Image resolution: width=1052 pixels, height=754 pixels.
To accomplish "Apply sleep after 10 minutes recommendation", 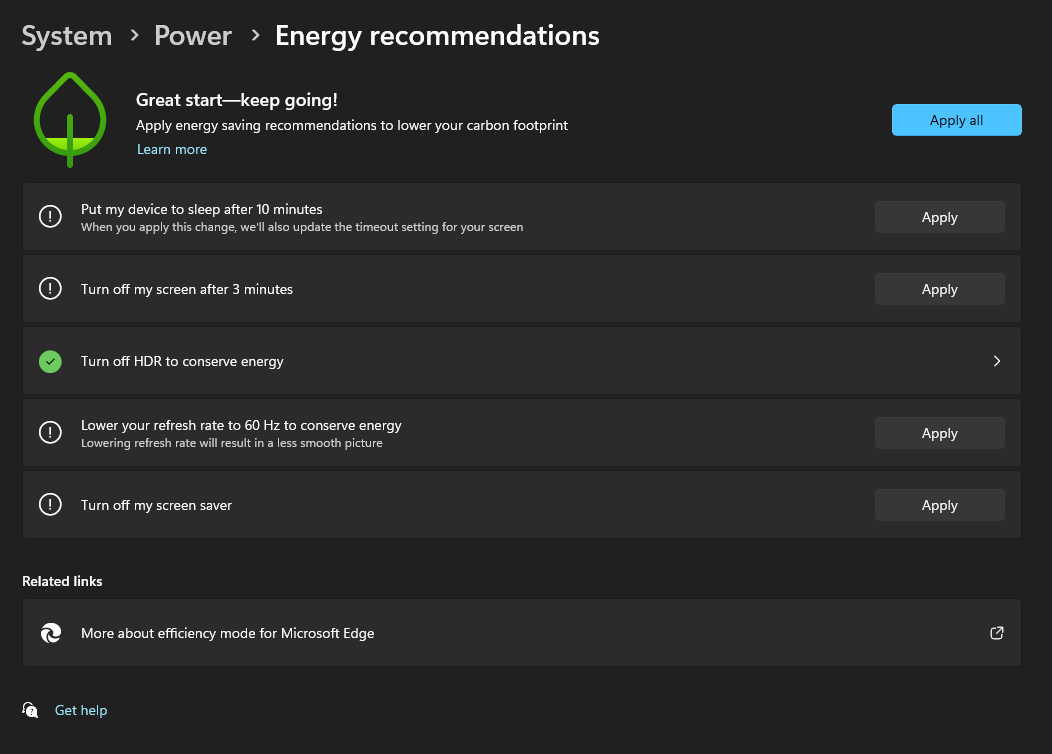I will click(x=939, y=217).
